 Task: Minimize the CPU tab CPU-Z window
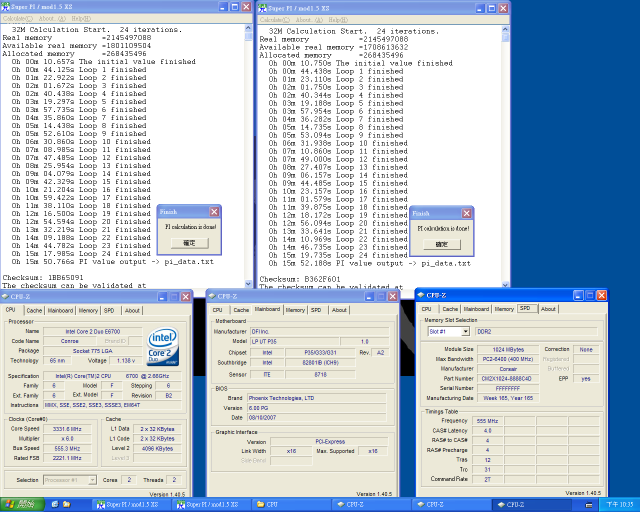162,296
